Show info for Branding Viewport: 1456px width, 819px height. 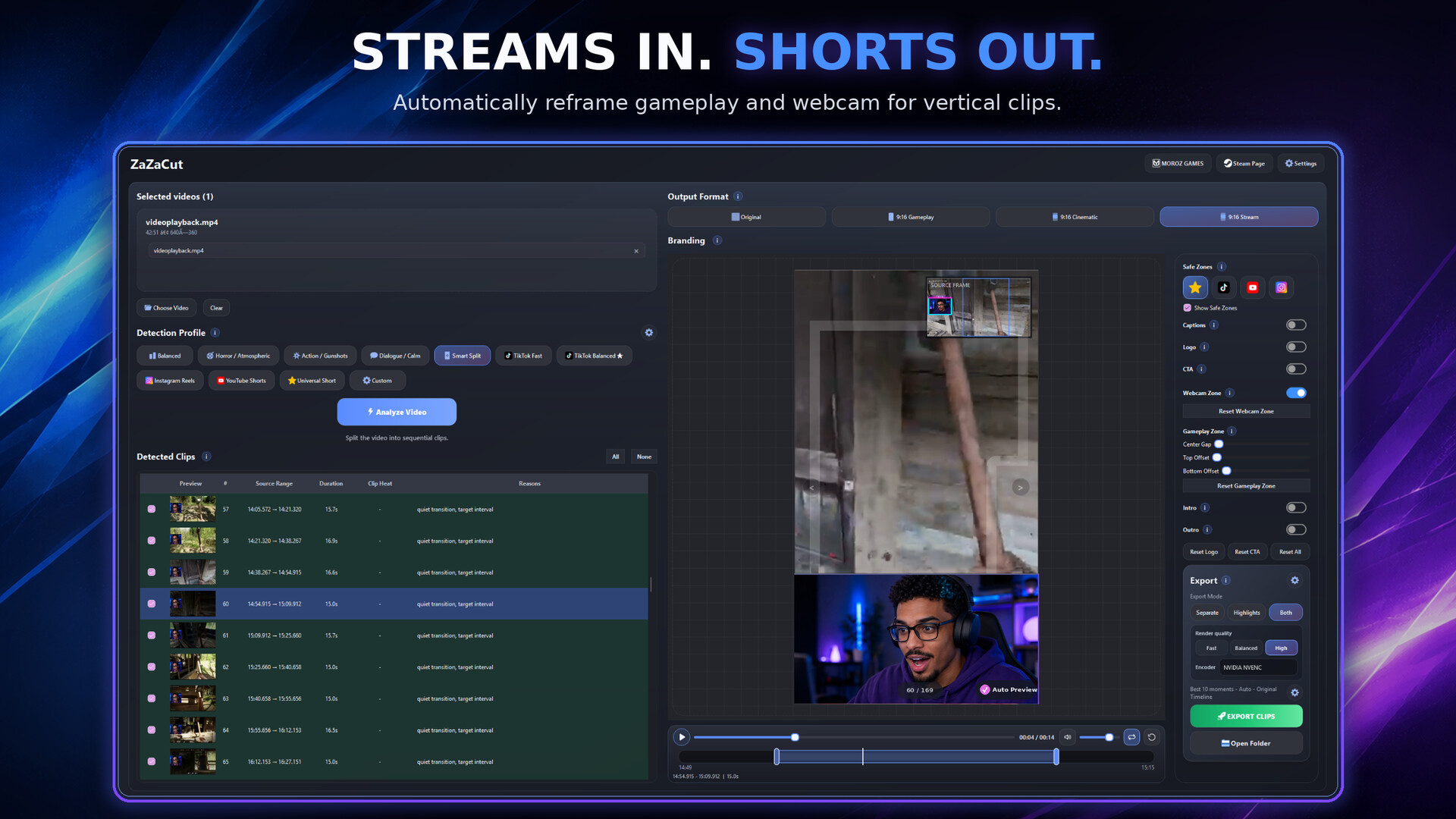pos(717,240)
